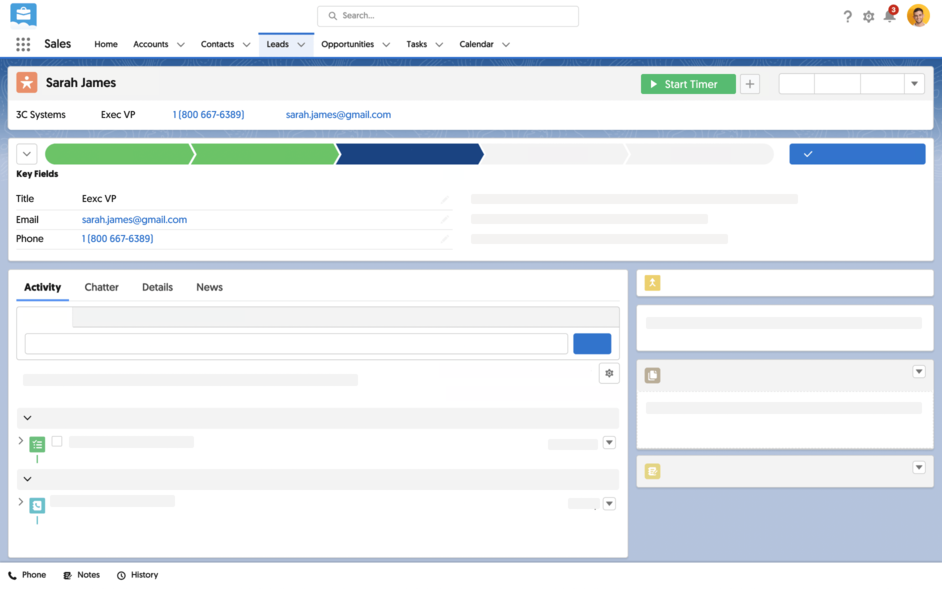Expand the Leads navigation dropdown arrow
The height and width of the screenshot is (589, 942).
[300, 44]
